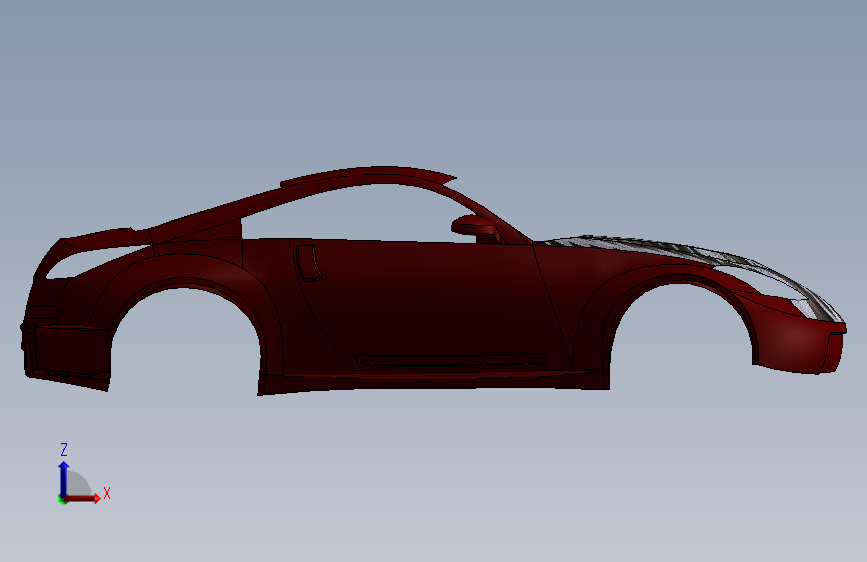
Task: Select the long side skirt slot
Action: (x=451, y=360)
